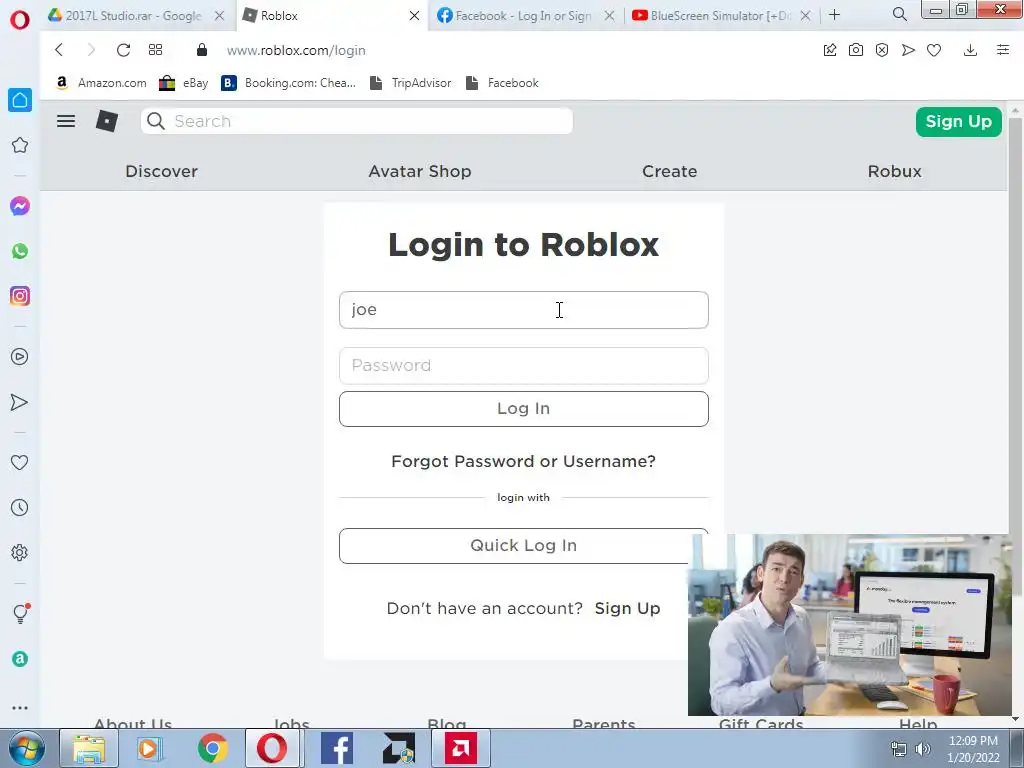Open WhatsApp in the sidebar
Image resolution: width=1024 pixels, height=768 pixels.
[20, 251]
